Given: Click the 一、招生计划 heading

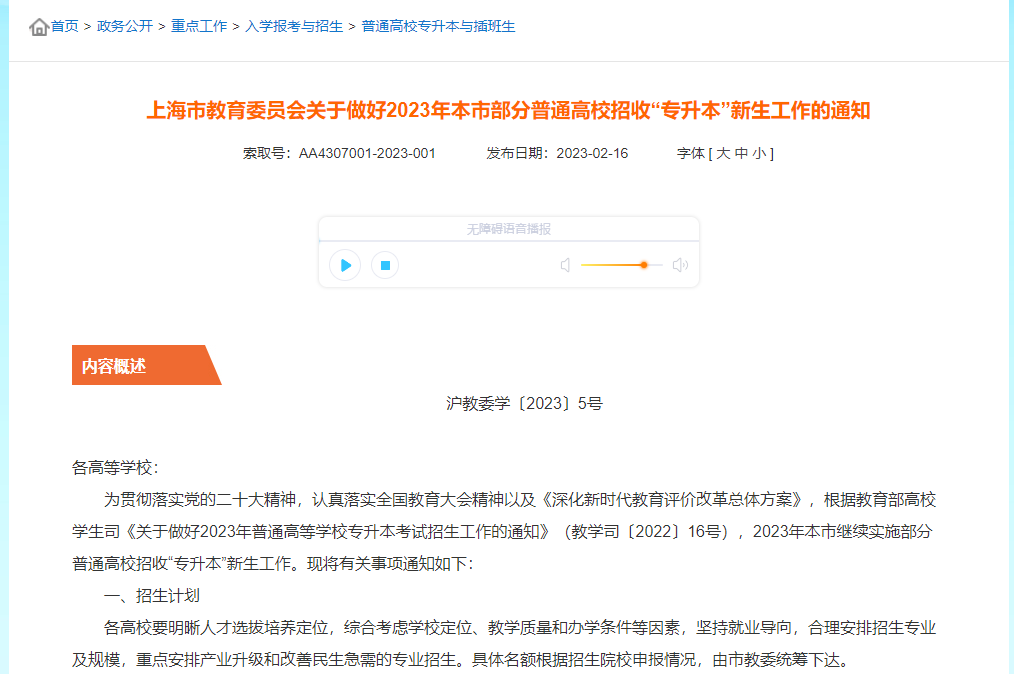Looking at the screenshot, I should point(152,596).
